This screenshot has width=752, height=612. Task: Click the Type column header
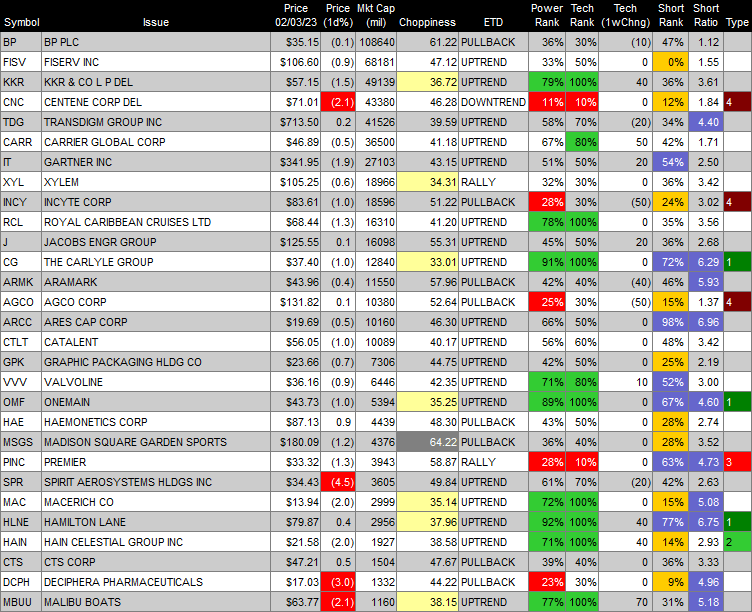[x=738, y=23]
